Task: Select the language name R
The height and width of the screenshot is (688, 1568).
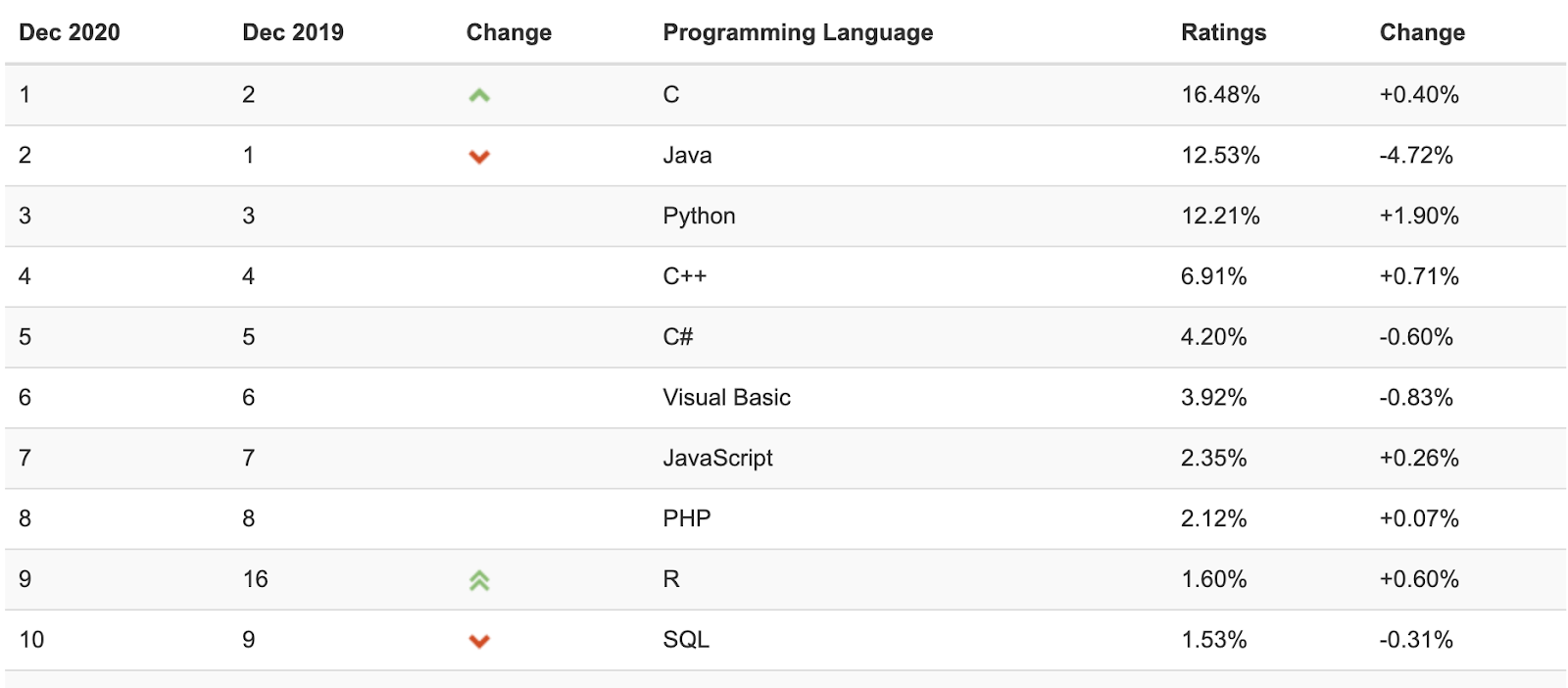Action: pos(671,579)
